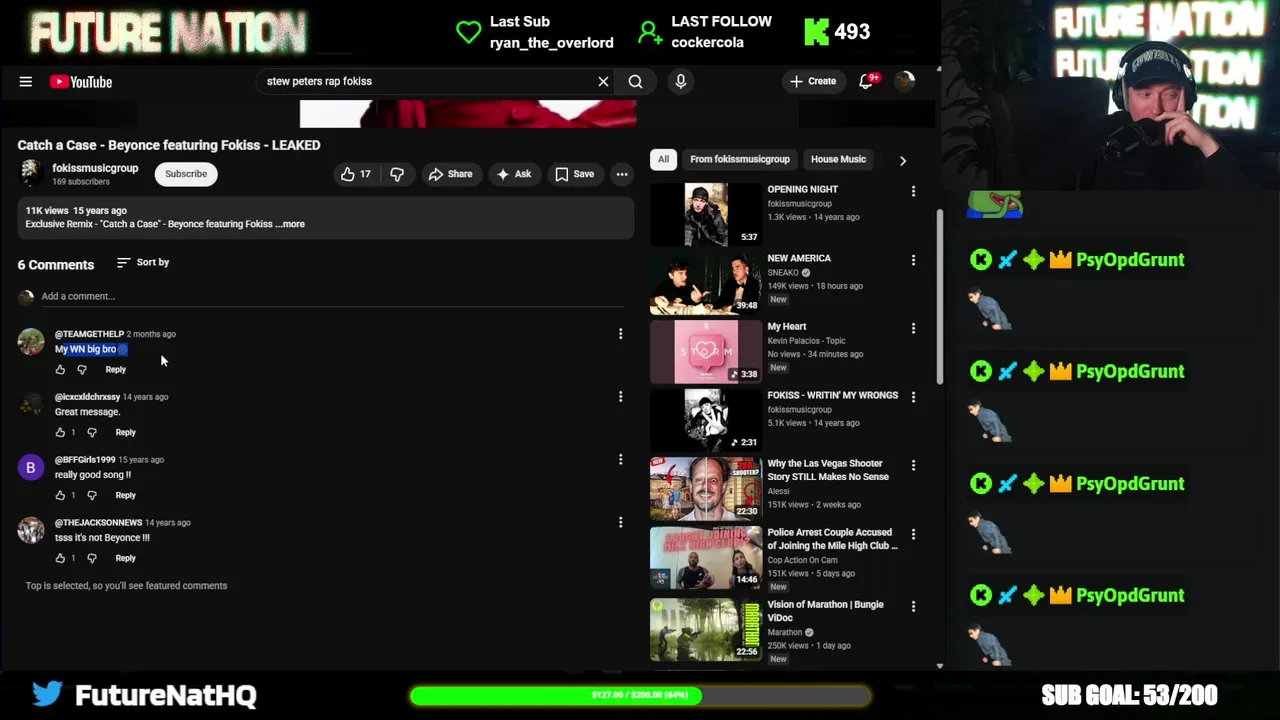Open options menu for @TEAMGETHELP comment

620,334
